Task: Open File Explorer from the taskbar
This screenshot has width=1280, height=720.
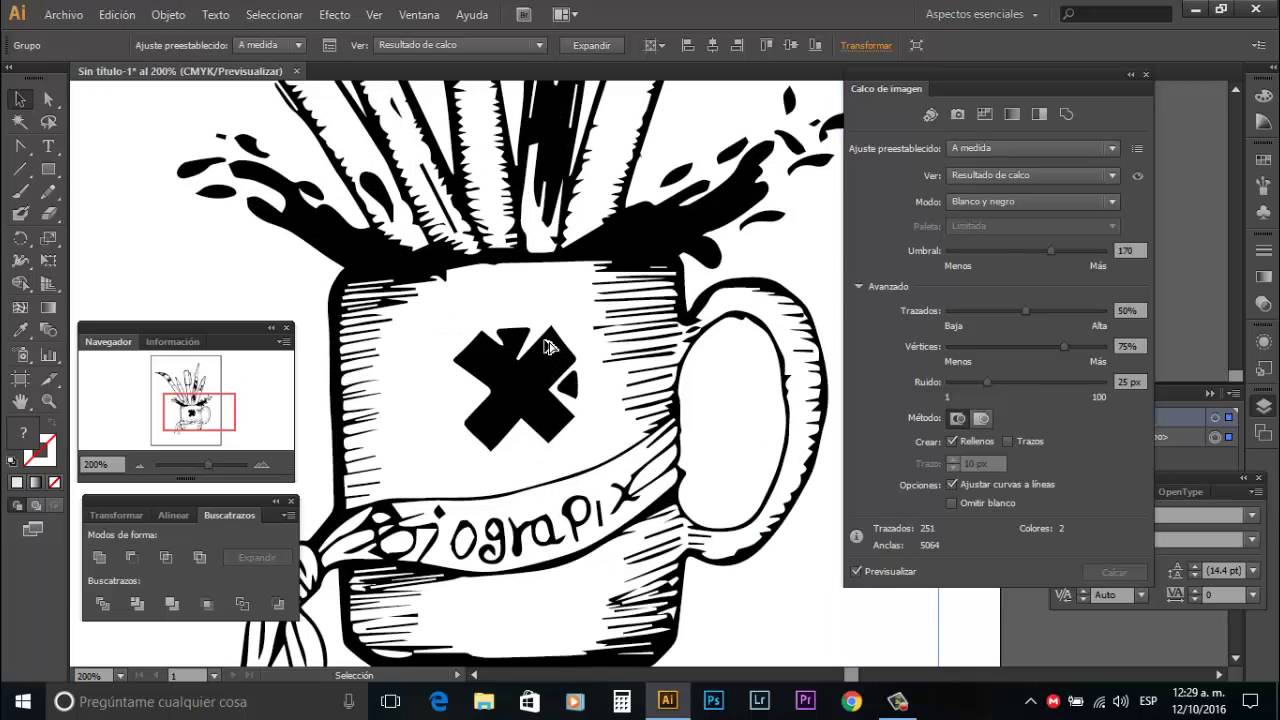Action: click(483, 701)
